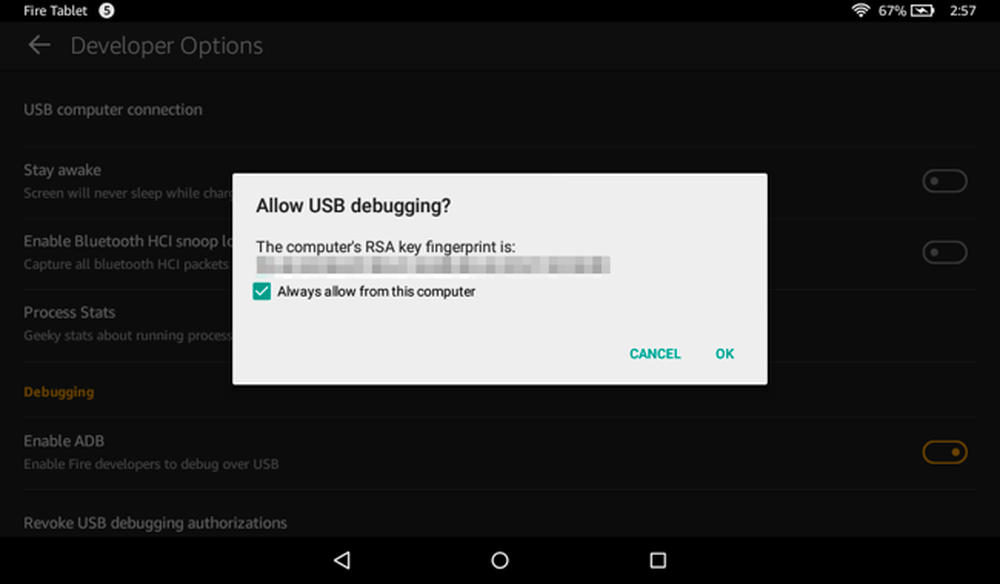This screenshot has height=584, width=1000.
Task: Tap the Android back navigation triangle
Action: pyautogui.click(x=342, y=560)
